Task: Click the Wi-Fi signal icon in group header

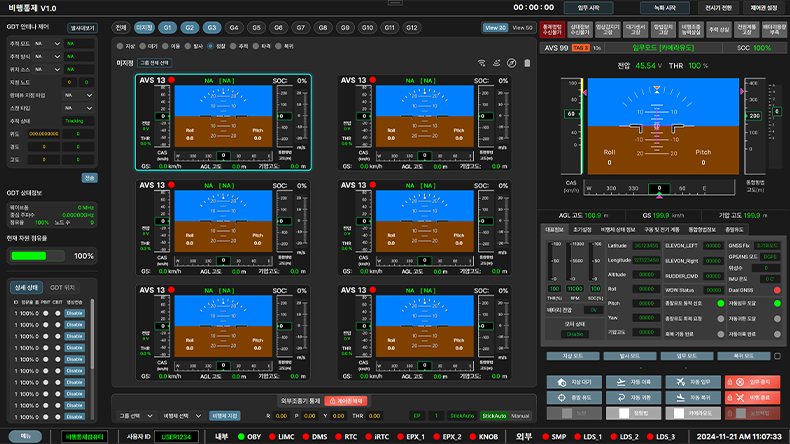Action: [482, 63]
